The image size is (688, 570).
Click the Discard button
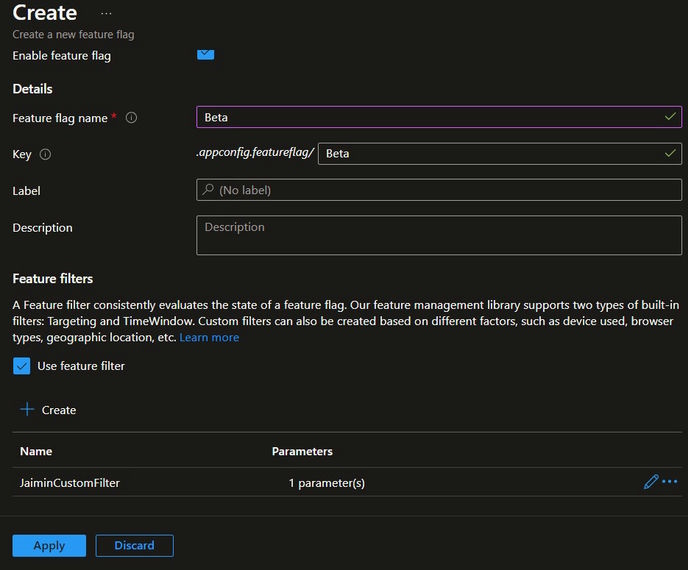pos(134,546)
